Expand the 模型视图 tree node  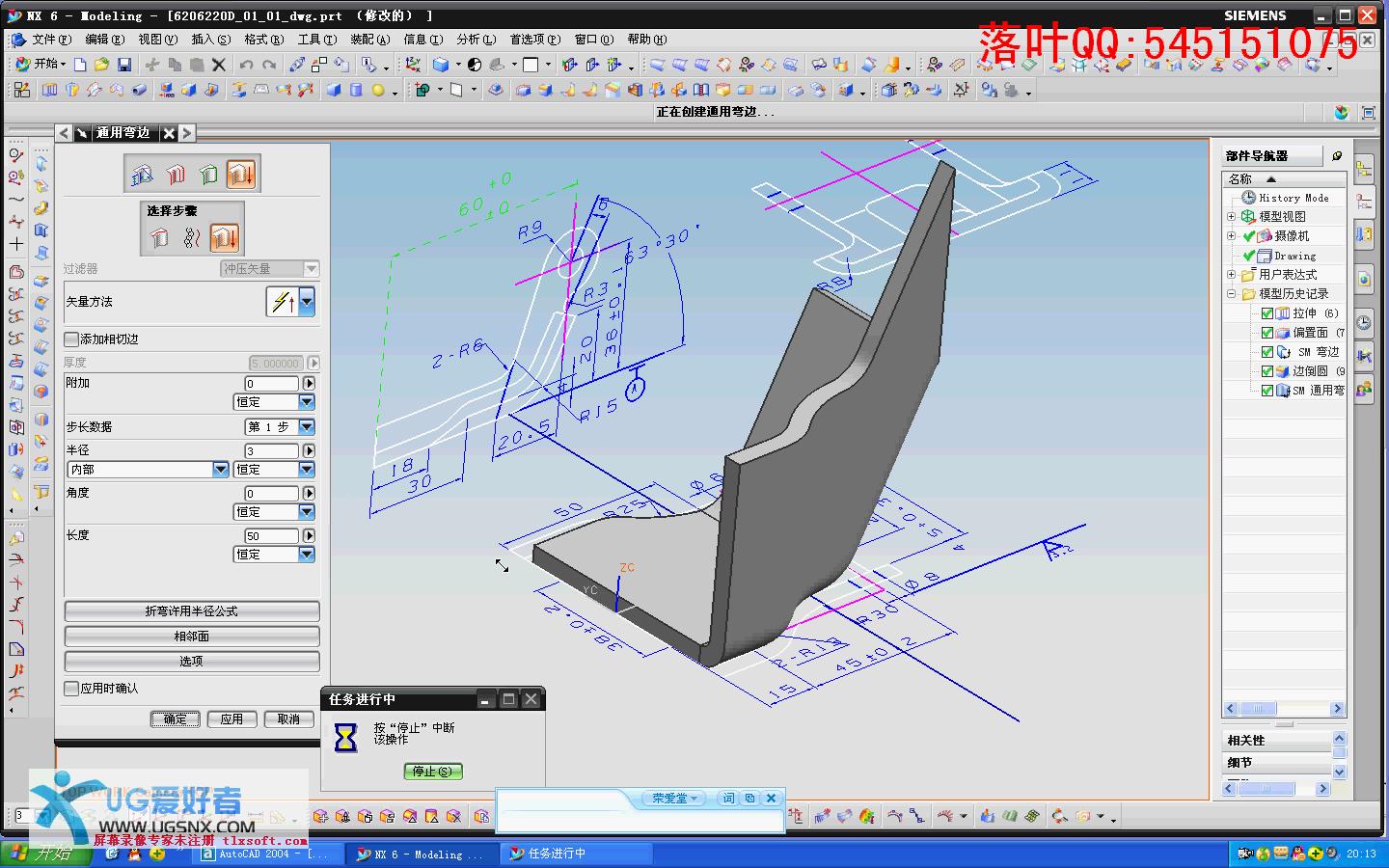[1232, 217]
